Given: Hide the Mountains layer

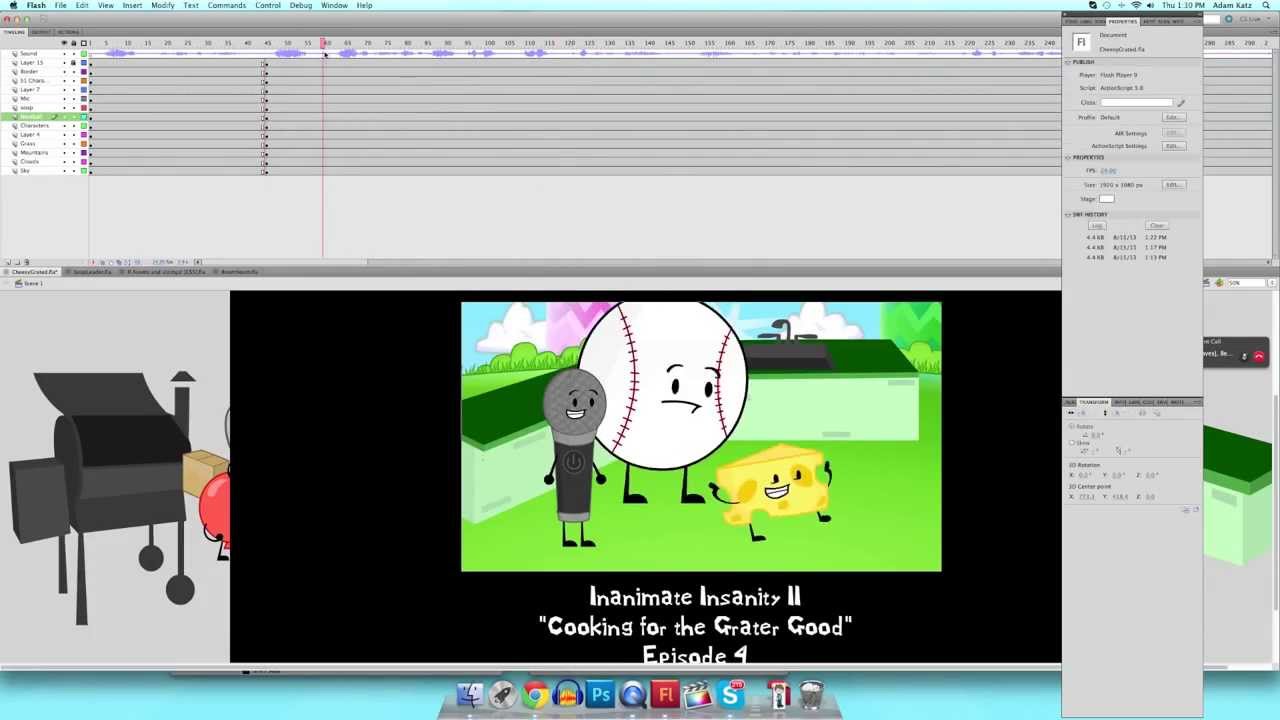Looking at the screenshot, I should [x=65, y=153].
